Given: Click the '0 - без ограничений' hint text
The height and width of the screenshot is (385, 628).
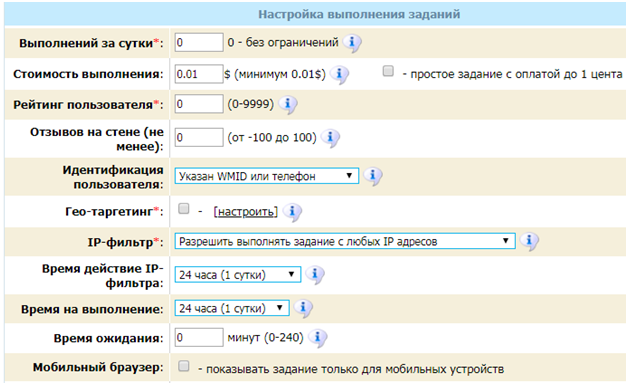Looking at the screenshot, I should pyautogui.click(x=283, y=42).
